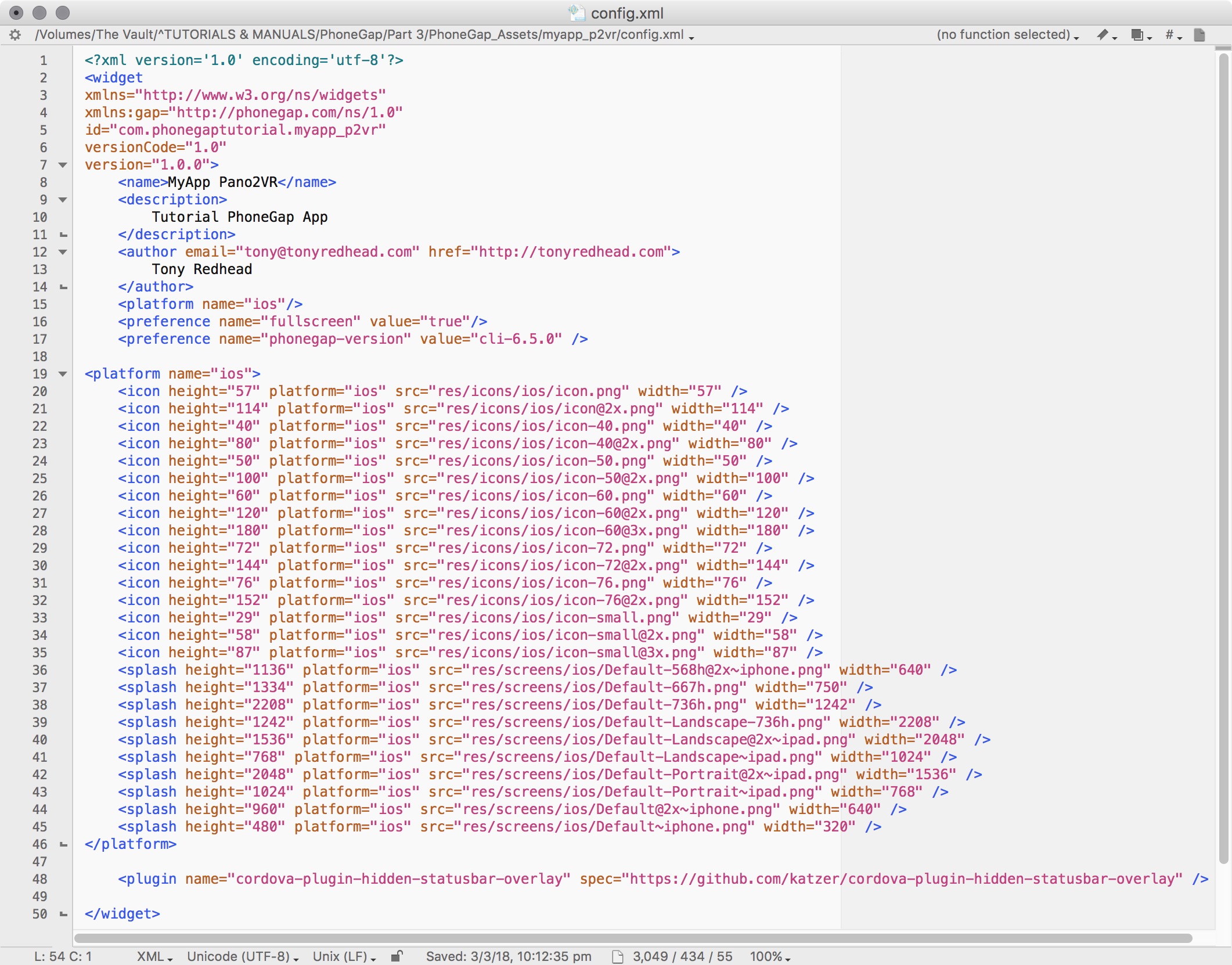Open the '(no function selected)' function popup
1232x965 pixels.
(x=1007, y=35)
